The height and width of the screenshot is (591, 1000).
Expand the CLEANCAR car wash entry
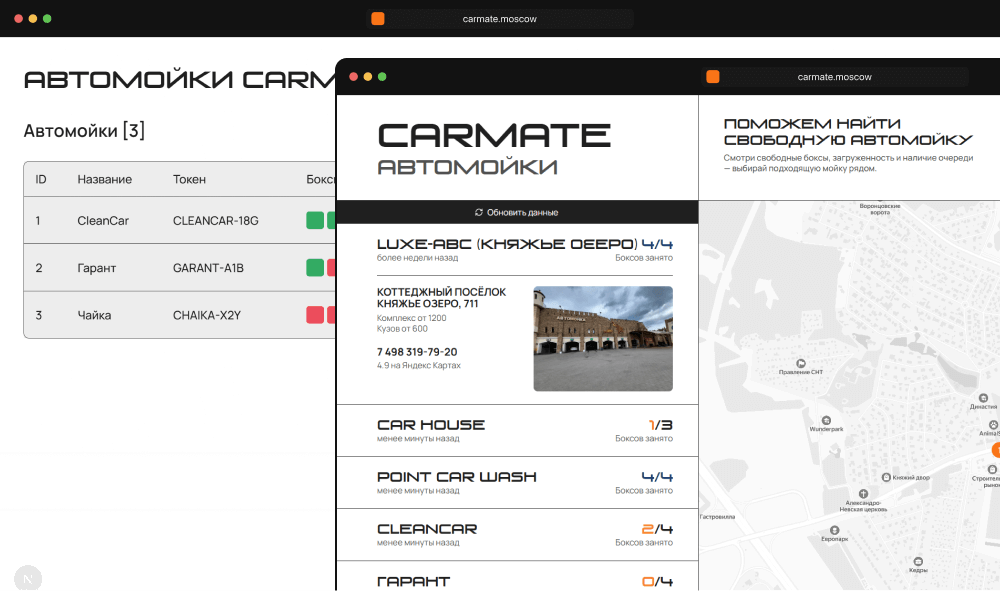tap(517, 535)
